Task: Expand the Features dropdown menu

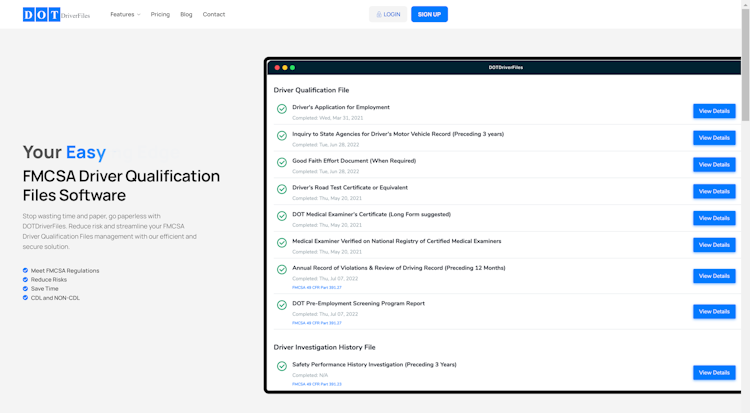Action: coord(125,14)
